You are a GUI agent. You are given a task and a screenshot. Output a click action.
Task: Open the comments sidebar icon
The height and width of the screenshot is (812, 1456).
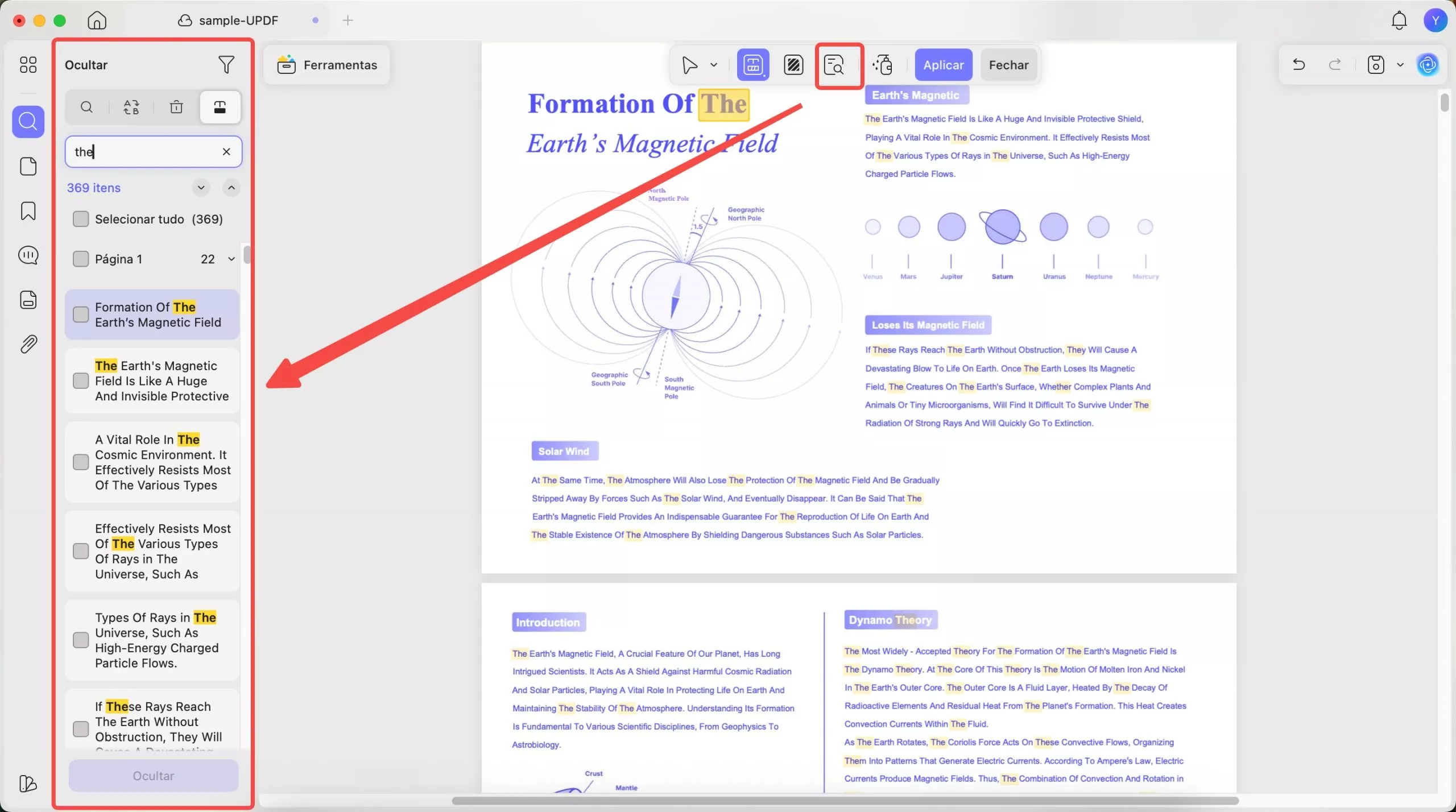click(x=28, y=255)
